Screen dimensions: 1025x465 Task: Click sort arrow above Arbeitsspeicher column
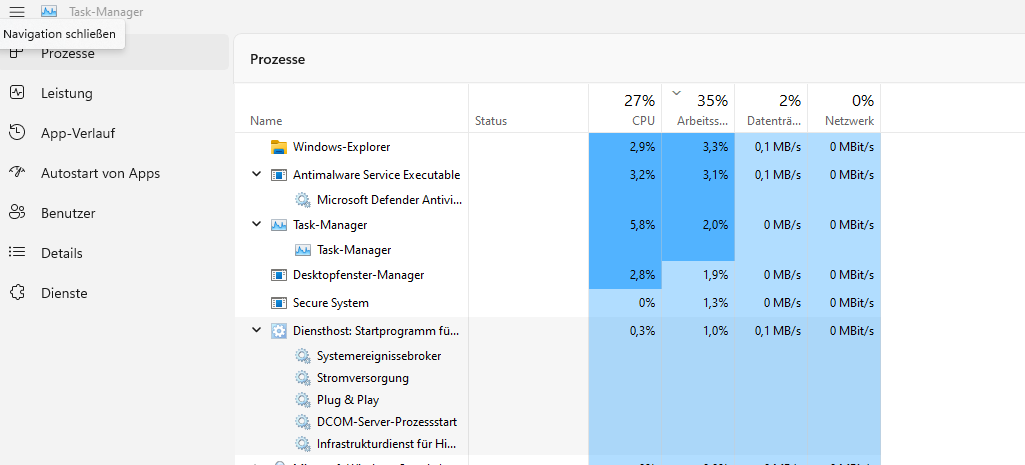[677, 94]
